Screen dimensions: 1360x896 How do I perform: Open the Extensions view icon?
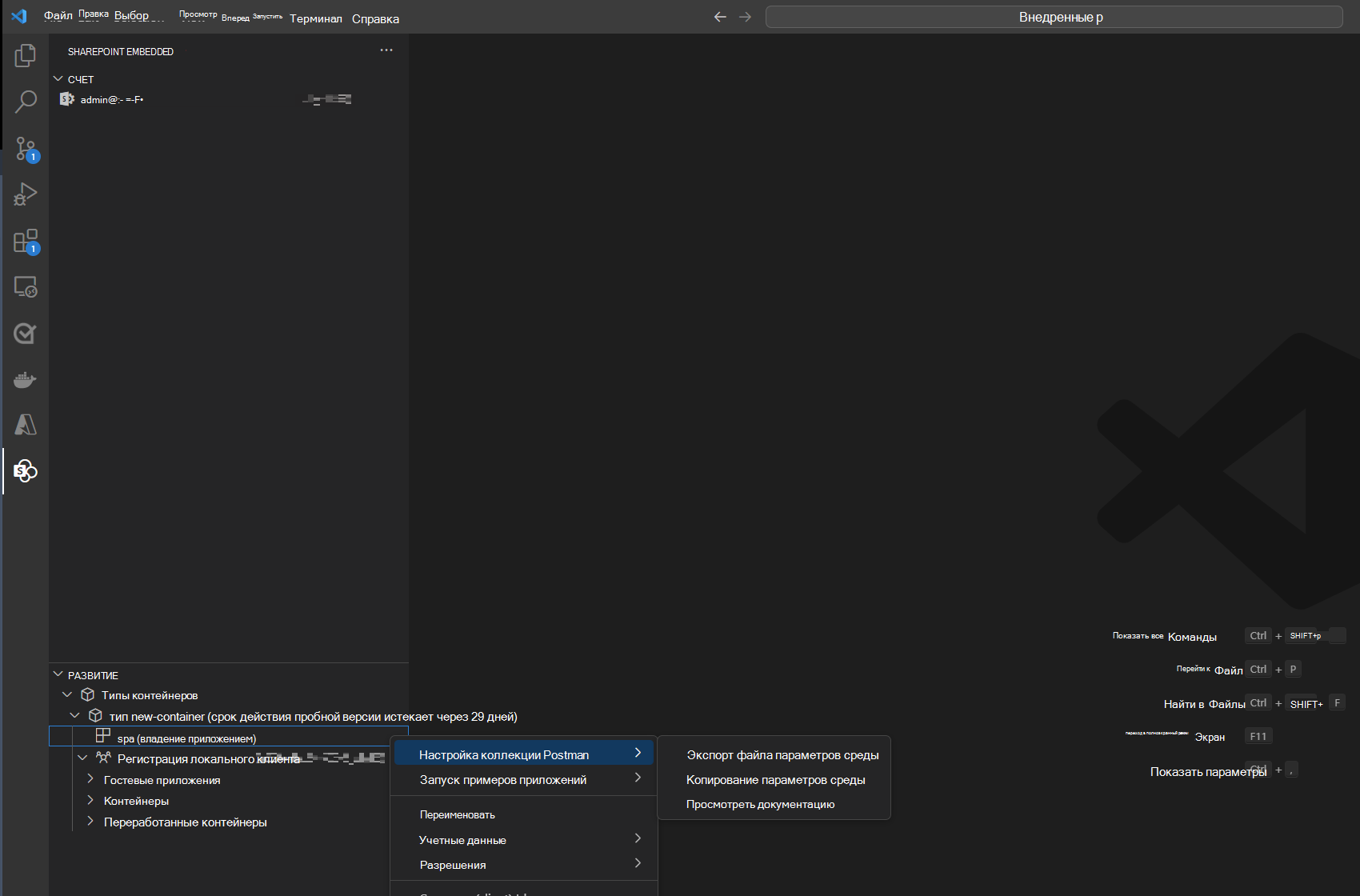click(x=26, y=241)
